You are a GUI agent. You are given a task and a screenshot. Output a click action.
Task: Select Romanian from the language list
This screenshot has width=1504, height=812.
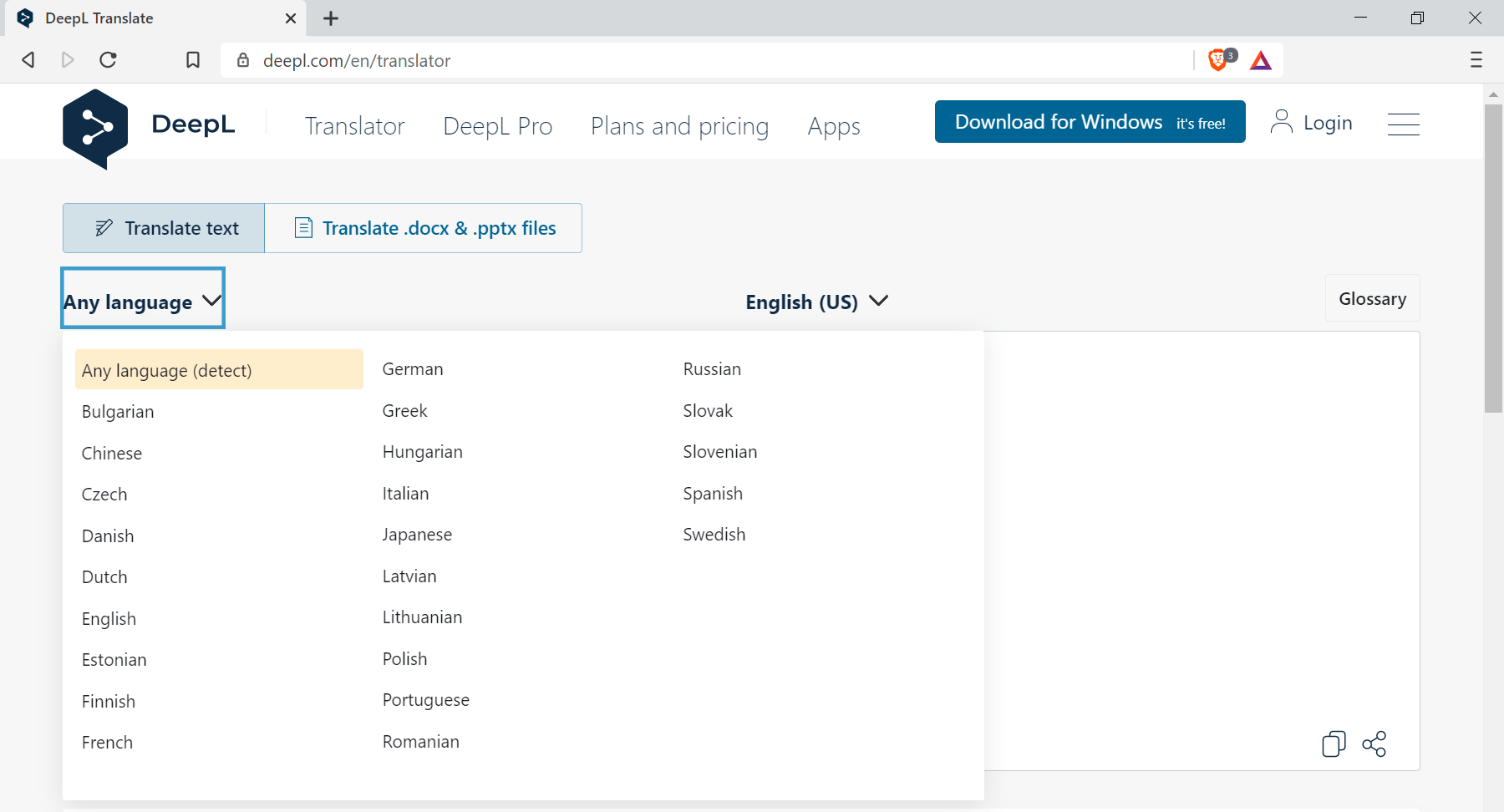pyautogui.click(x=421, y=742)
